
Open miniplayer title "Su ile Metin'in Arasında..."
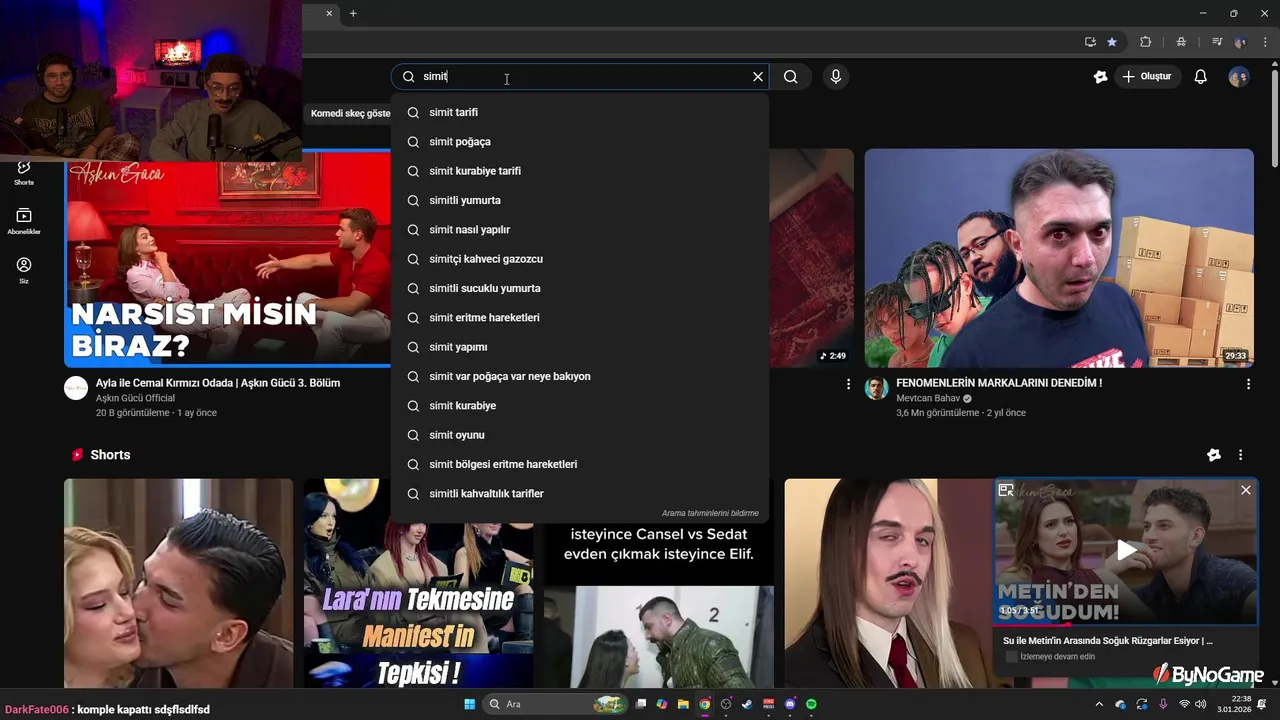point(1108,641)
